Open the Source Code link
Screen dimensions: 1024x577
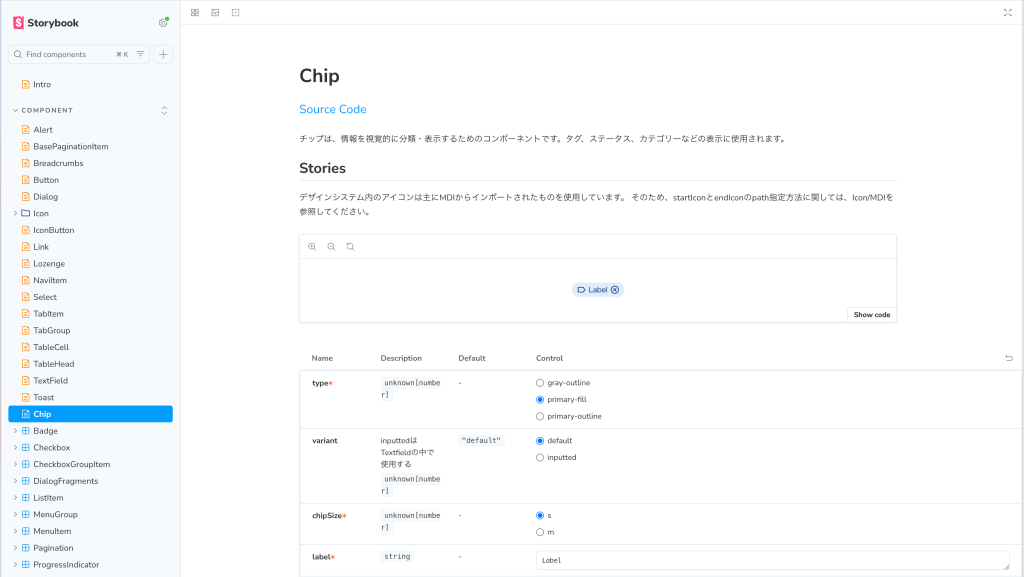[x=332, y=108]
